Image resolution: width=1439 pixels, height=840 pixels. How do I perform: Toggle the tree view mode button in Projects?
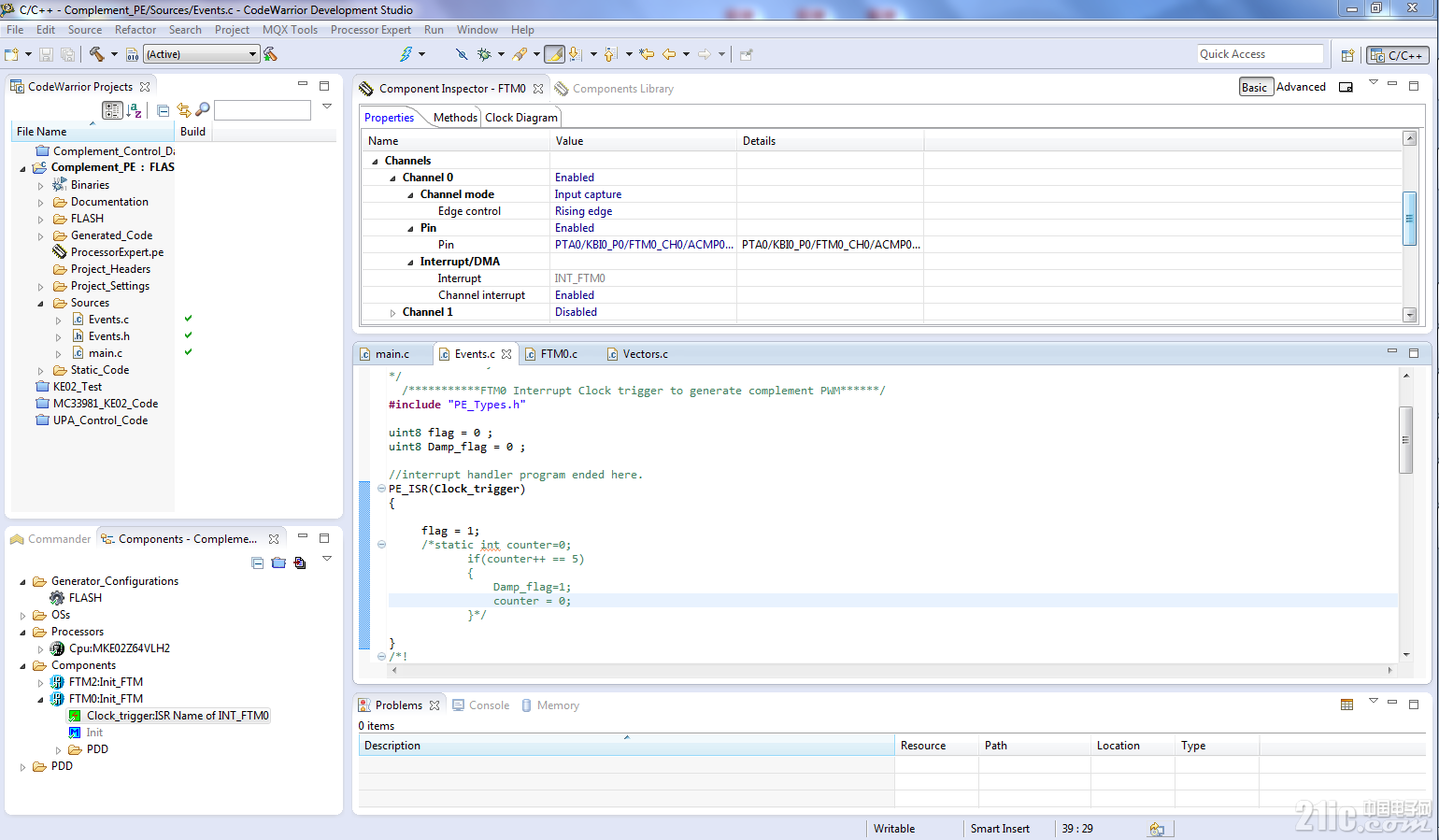[112, 110]
